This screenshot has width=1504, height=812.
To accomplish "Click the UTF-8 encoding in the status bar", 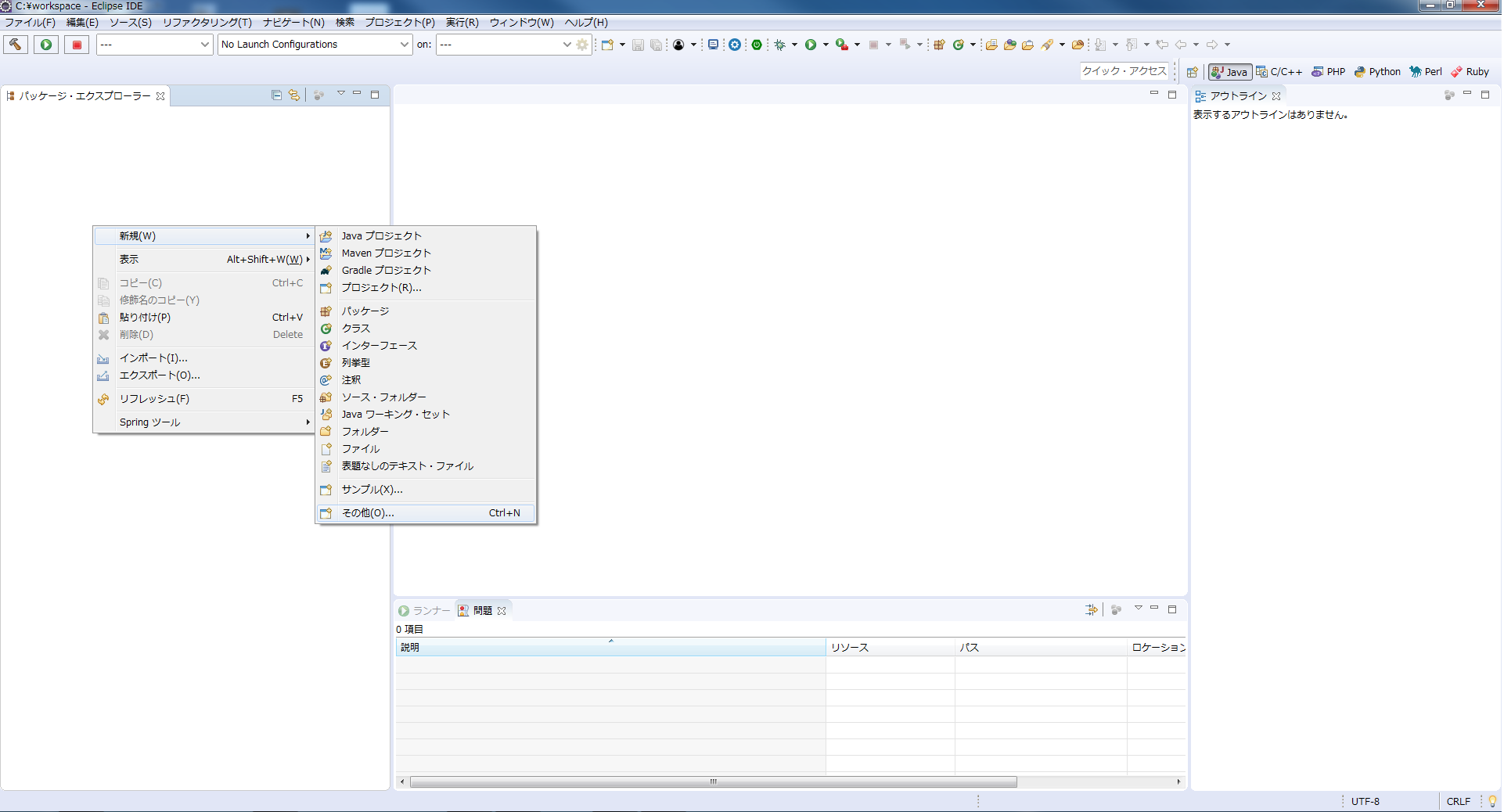I will tap(1365, 801).
